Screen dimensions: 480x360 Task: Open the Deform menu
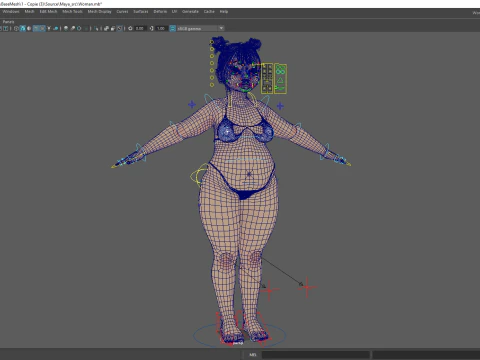[160, 11]
